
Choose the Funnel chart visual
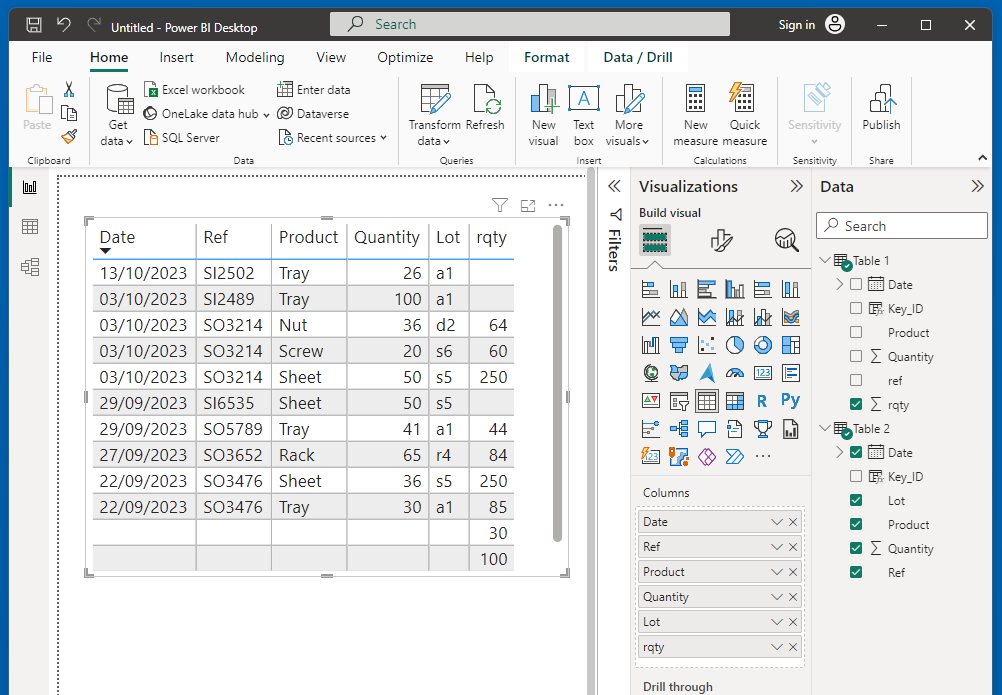(679, 345)
